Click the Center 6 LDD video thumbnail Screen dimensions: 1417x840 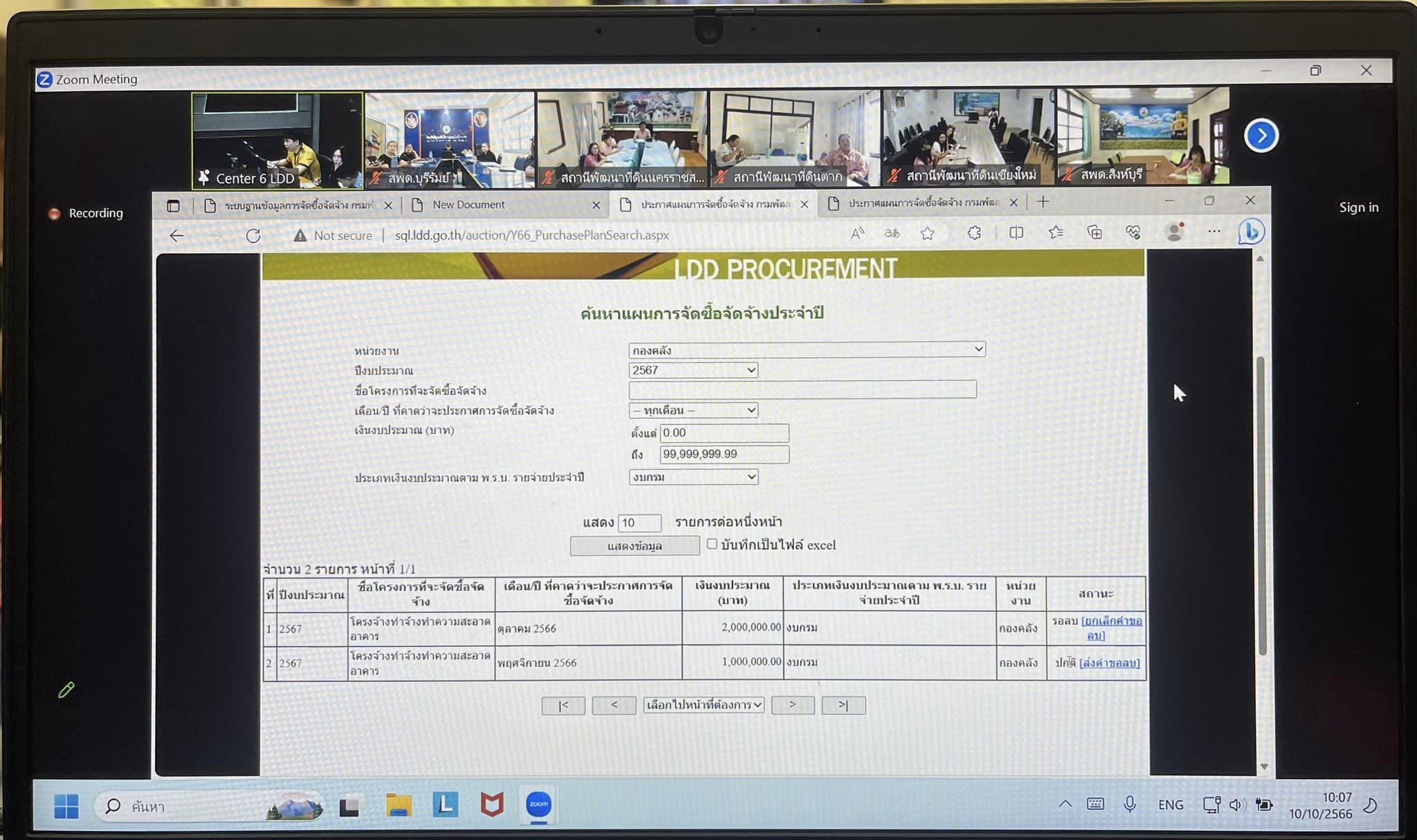tap(277, 140)
